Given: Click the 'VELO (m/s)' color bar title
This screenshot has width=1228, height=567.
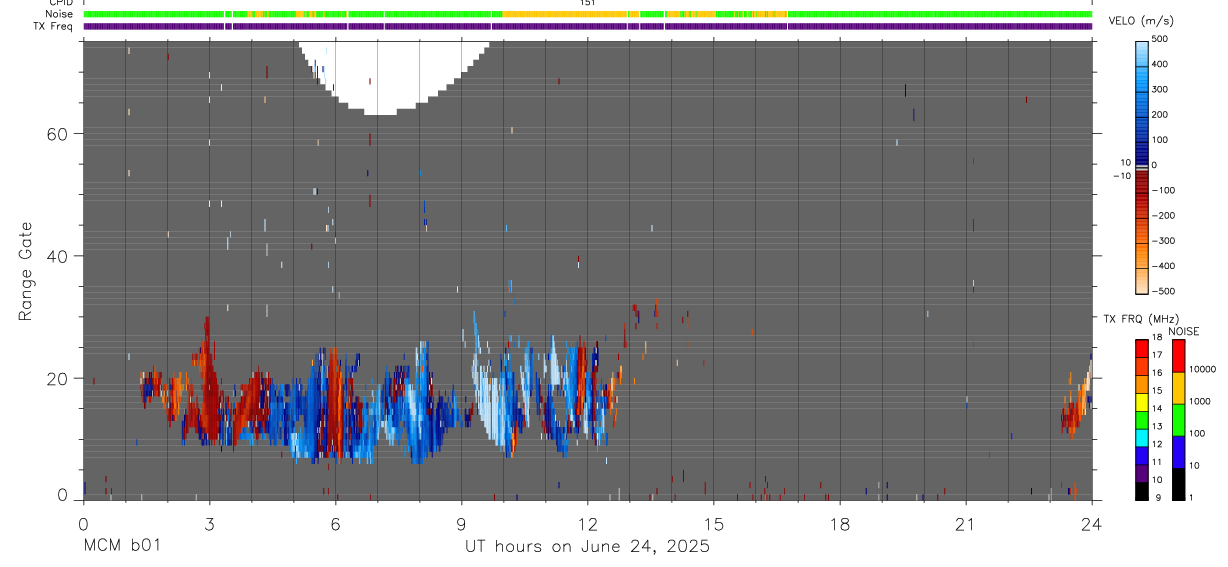Looking at the screenshot, I should tap(1142, 22).
